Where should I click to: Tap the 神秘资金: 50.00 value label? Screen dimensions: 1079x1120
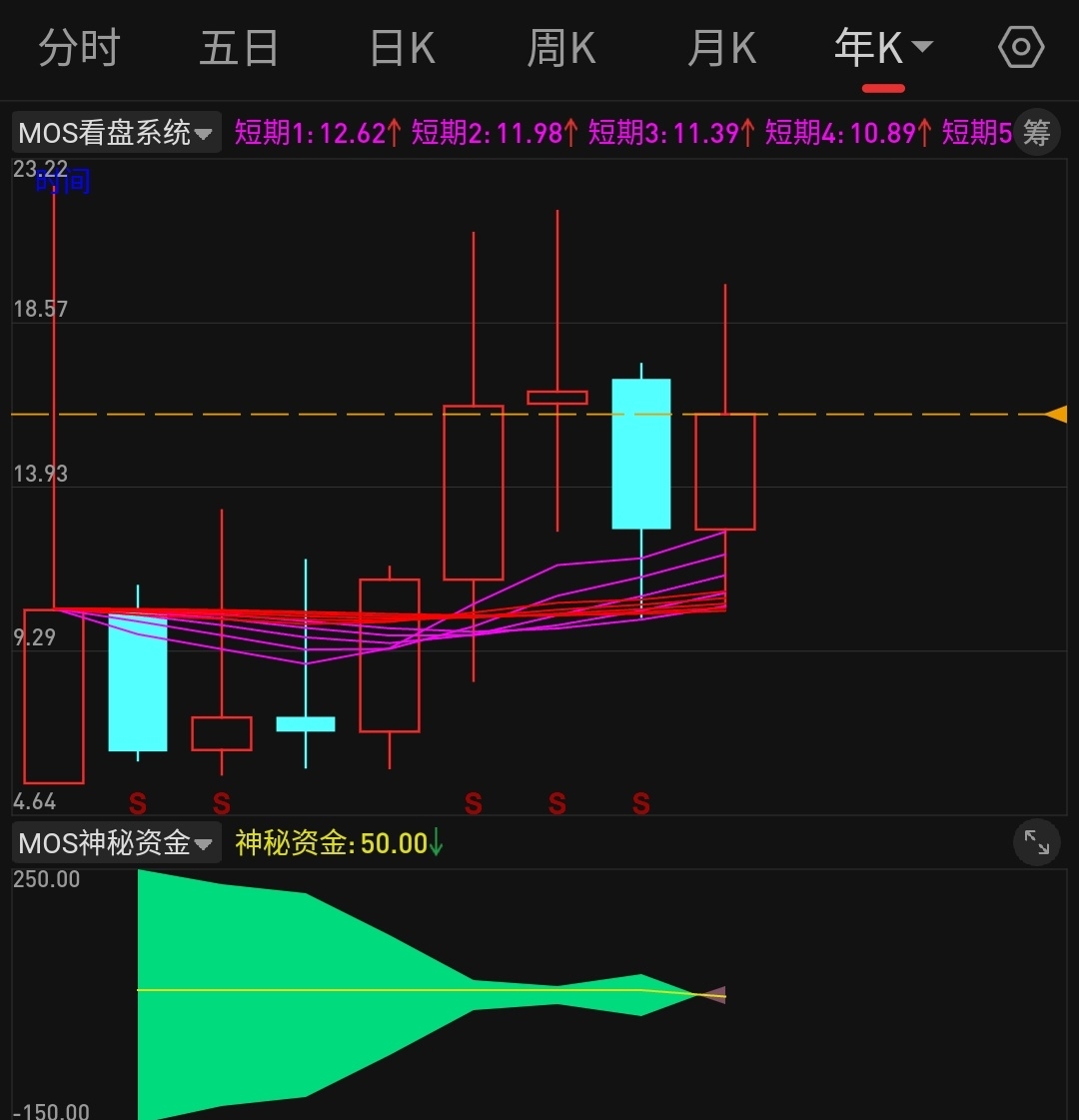pos(340,843)
